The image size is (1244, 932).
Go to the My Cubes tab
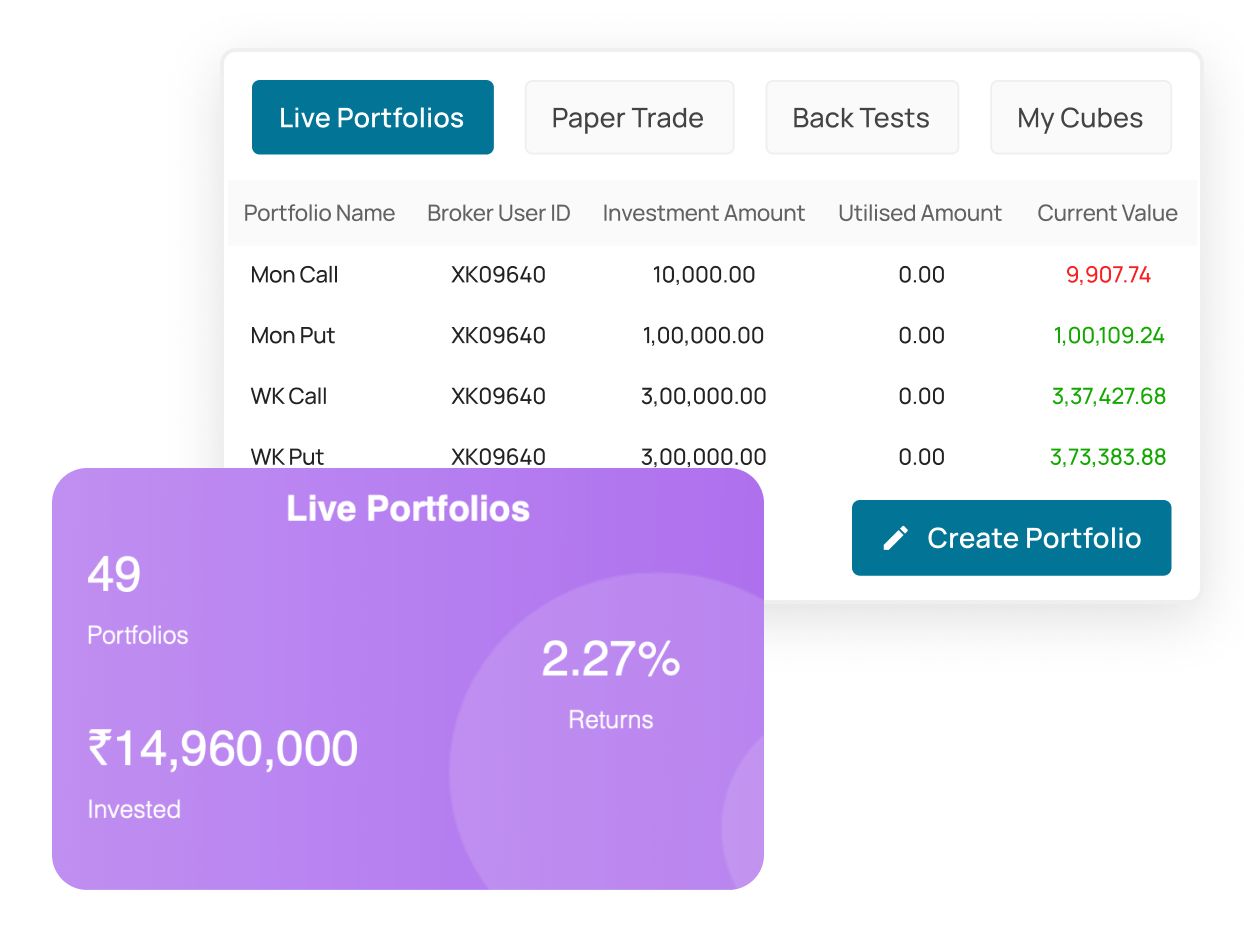click(x=1080, y=117)
